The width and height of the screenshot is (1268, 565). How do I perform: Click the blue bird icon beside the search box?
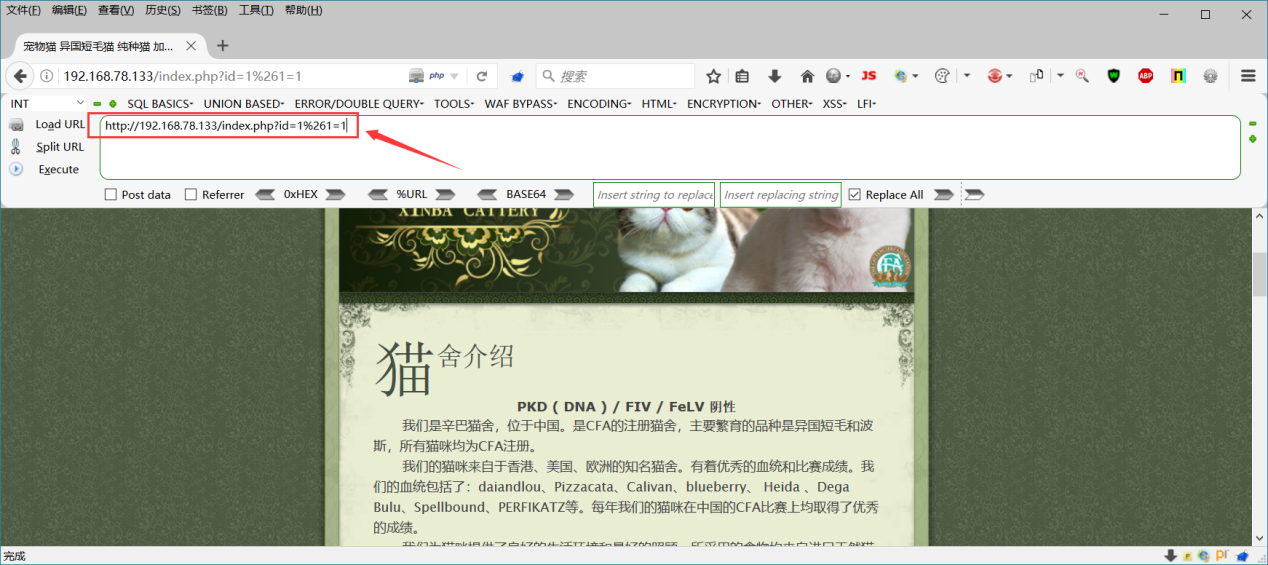(518, 76)
